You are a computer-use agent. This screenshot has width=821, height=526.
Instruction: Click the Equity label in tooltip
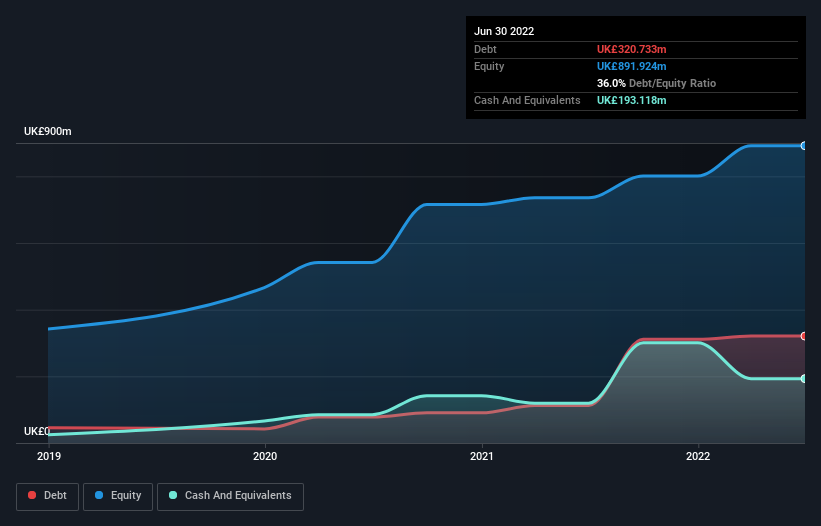pyautogui.click(x=489, y=66)
